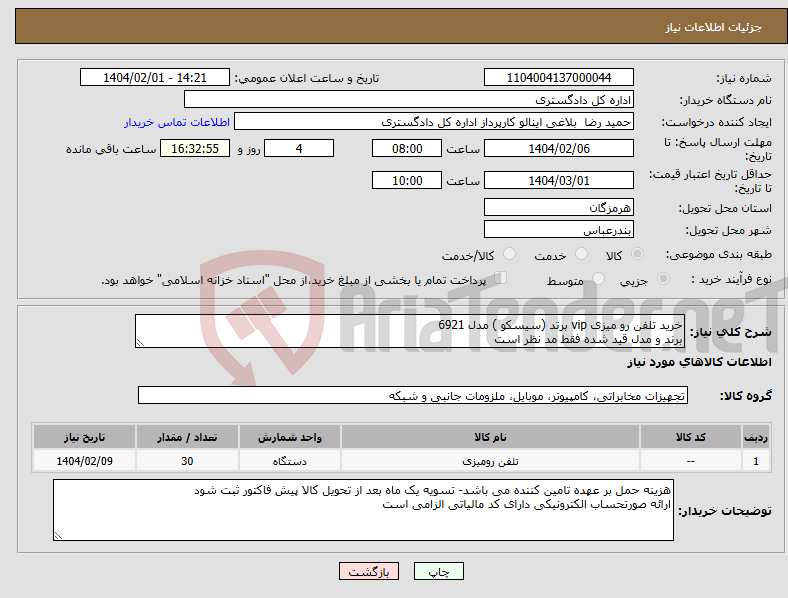Click the واحد شمارش column header
This screenshot has height=598, width=788.
coord(289,437)
